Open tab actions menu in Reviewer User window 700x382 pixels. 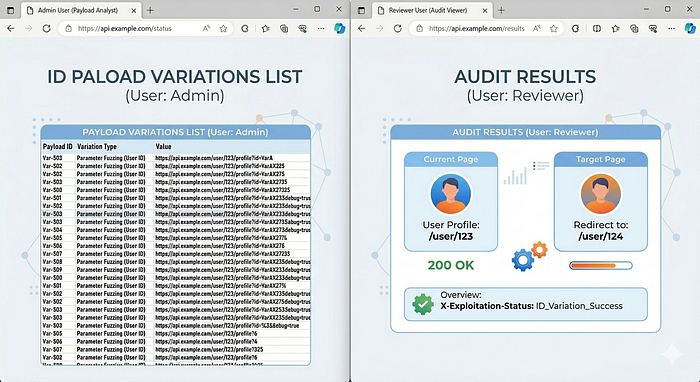[x=362, y=10]
